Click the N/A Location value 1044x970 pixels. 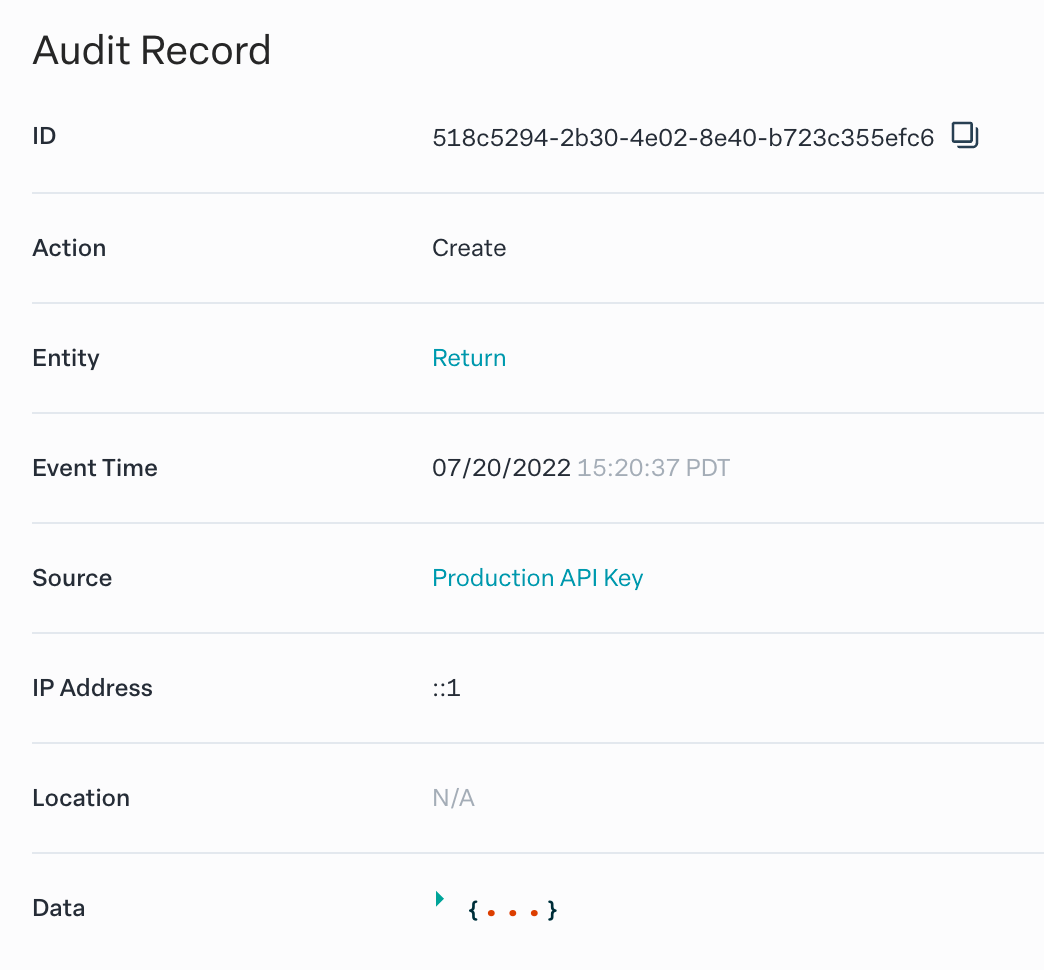coord(453,797)
